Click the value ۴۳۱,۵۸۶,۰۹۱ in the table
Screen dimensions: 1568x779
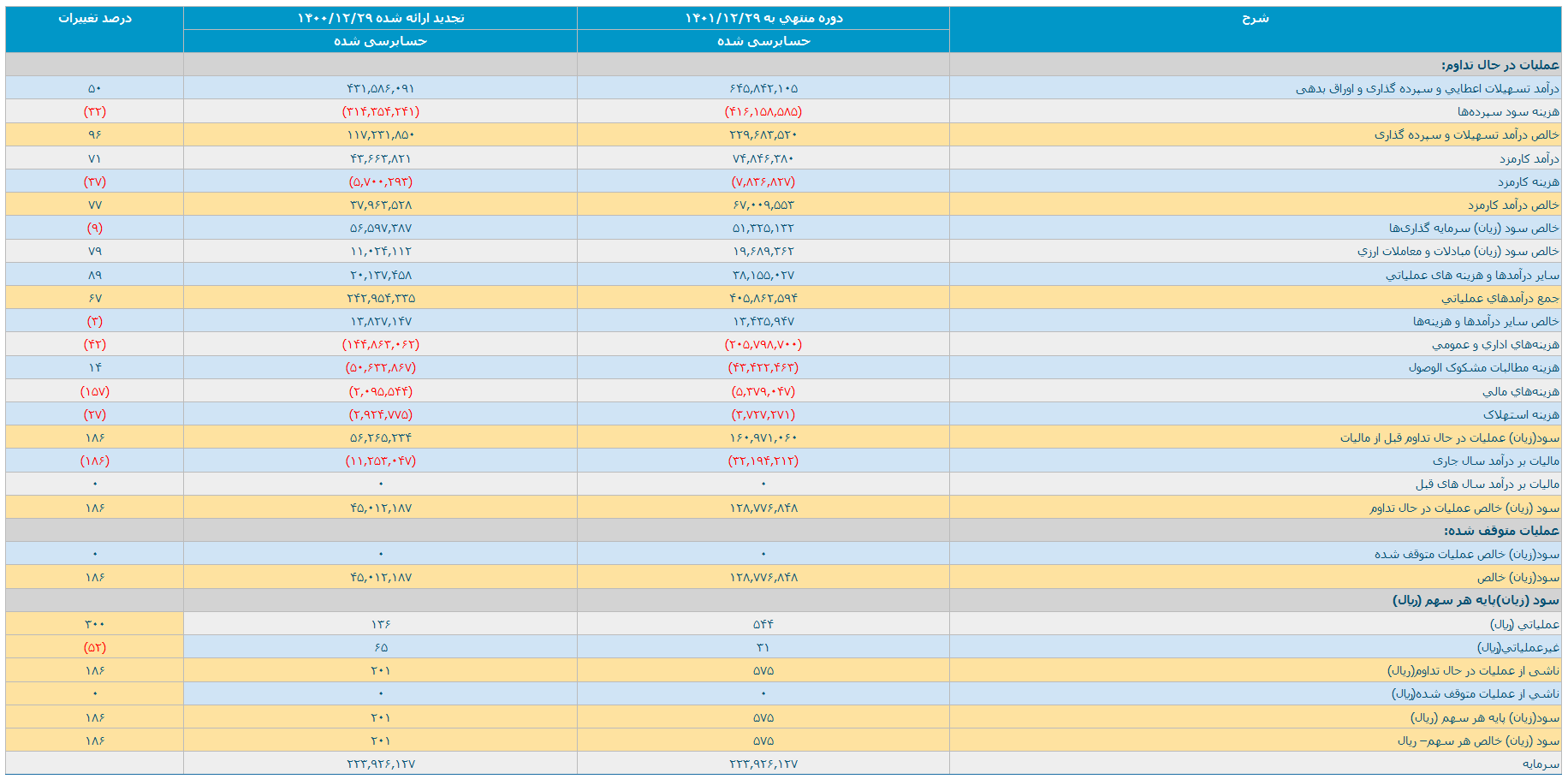(380, 89)
